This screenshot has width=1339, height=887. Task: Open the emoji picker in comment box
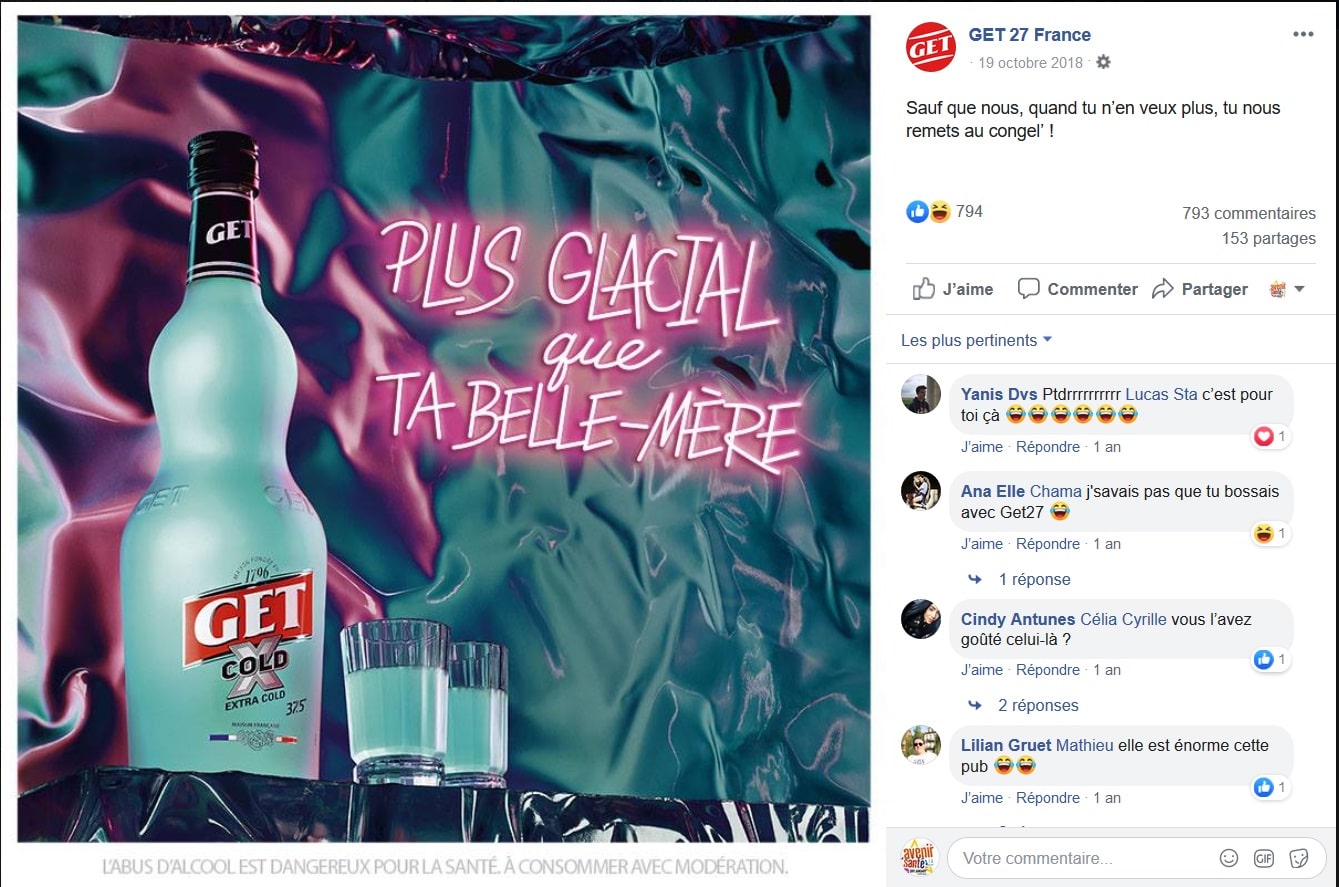(x=1229, y=858)
